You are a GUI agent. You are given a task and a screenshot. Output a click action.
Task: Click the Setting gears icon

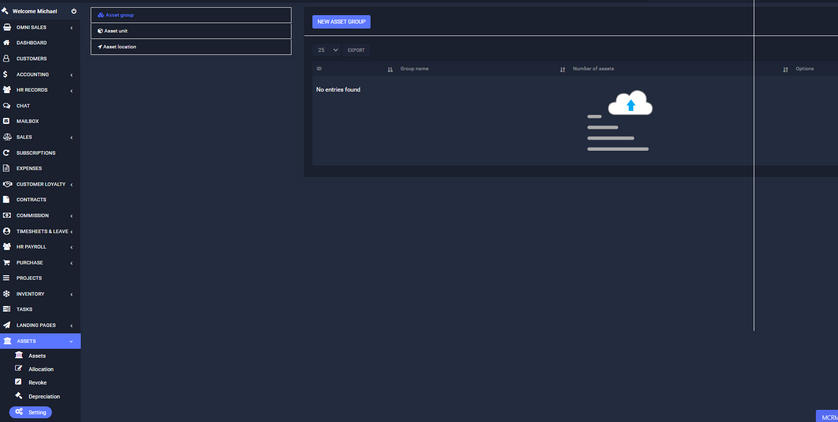pos(19,412)
